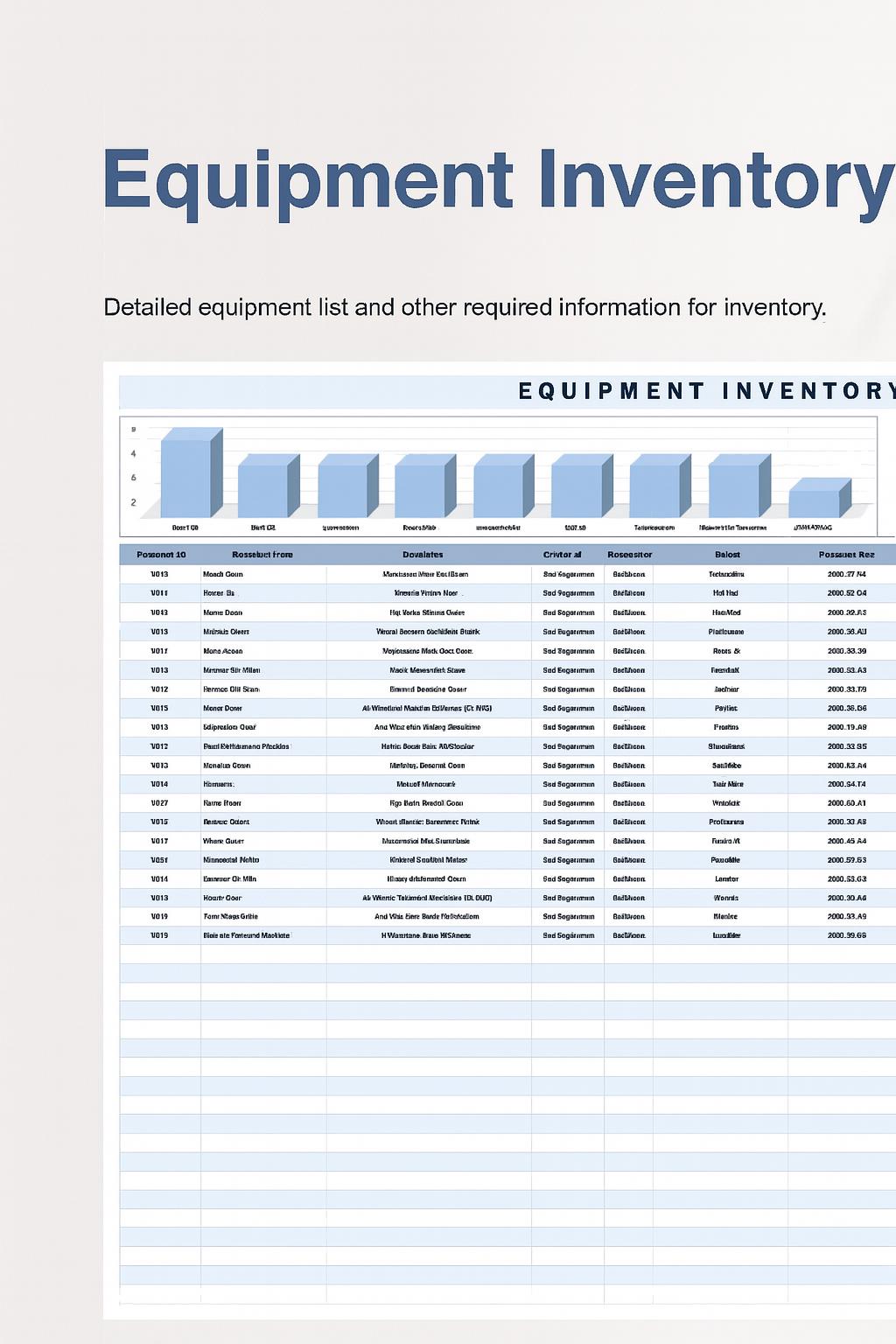Select the '2000.59.63' value cell
The width and height of the screenshot is (896, 1344).
point(847,860)
